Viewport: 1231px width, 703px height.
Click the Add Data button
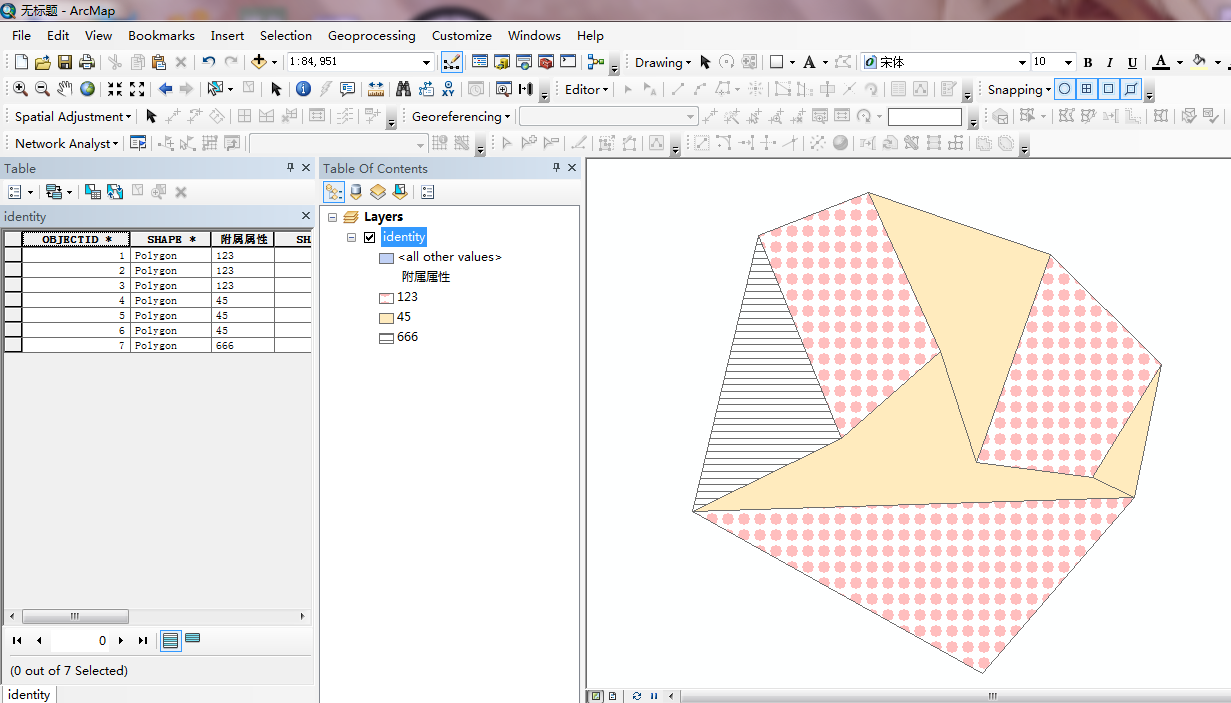pos(259,62)
